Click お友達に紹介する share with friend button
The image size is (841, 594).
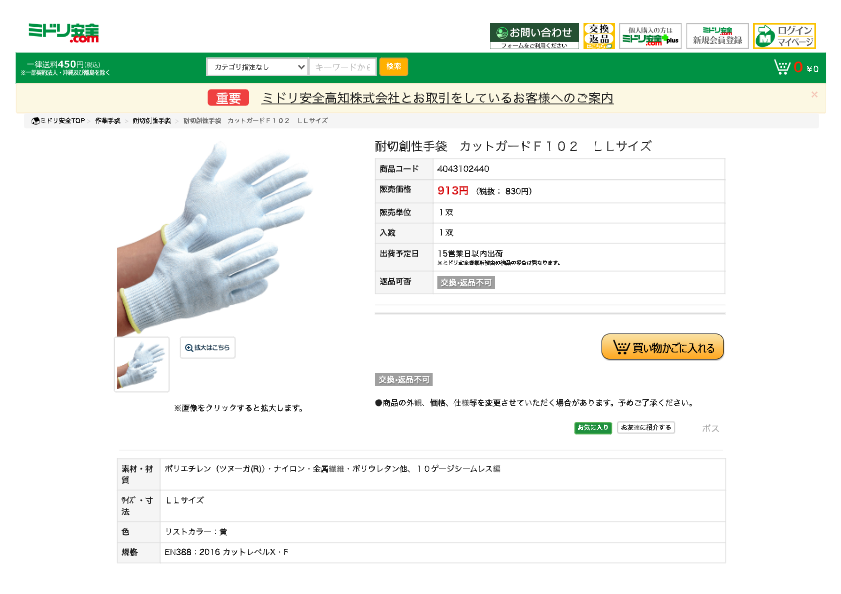(646, 428)
